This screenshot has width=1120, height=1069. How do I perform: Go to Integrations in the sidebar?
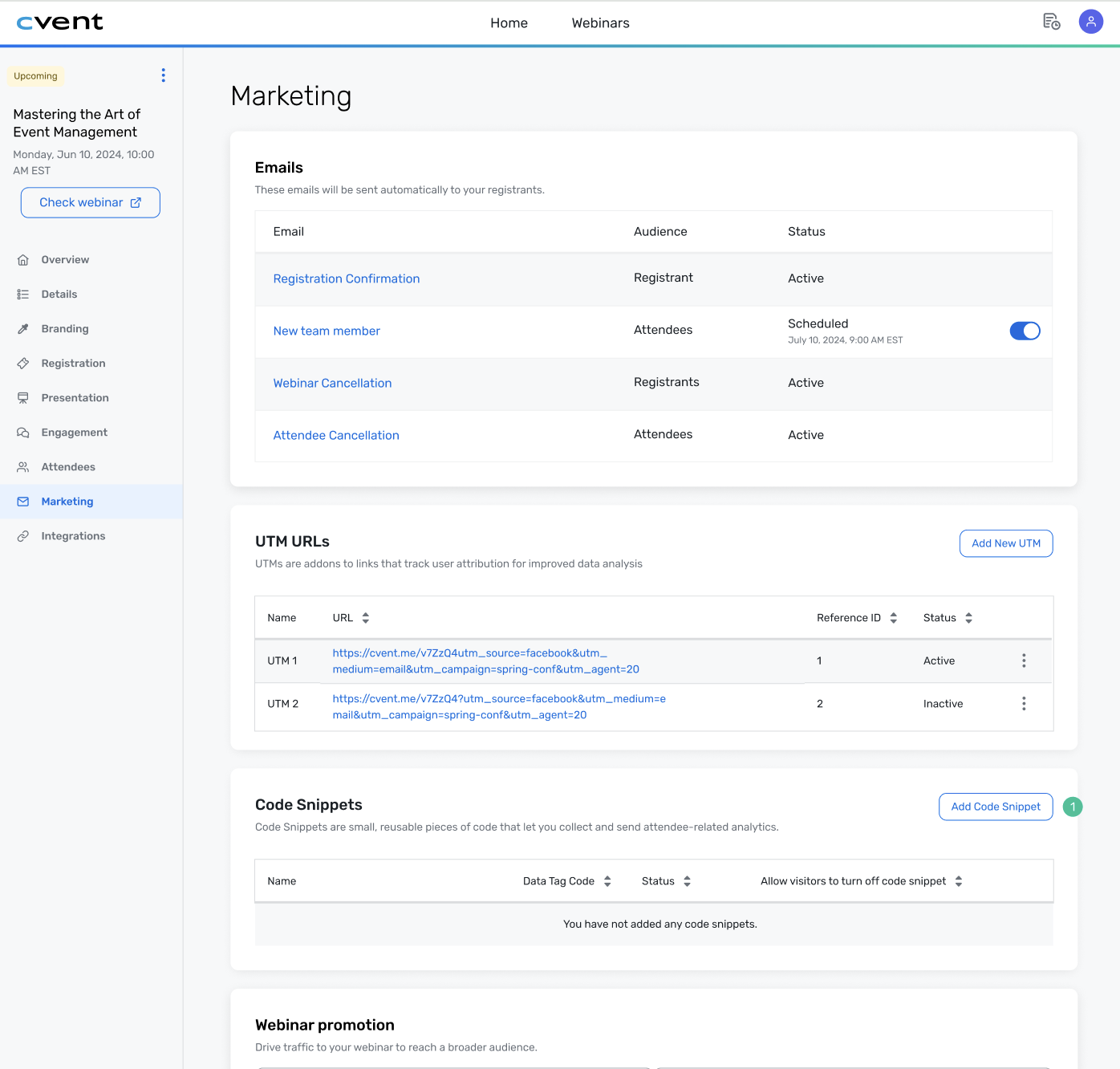[x=73, y=536]
